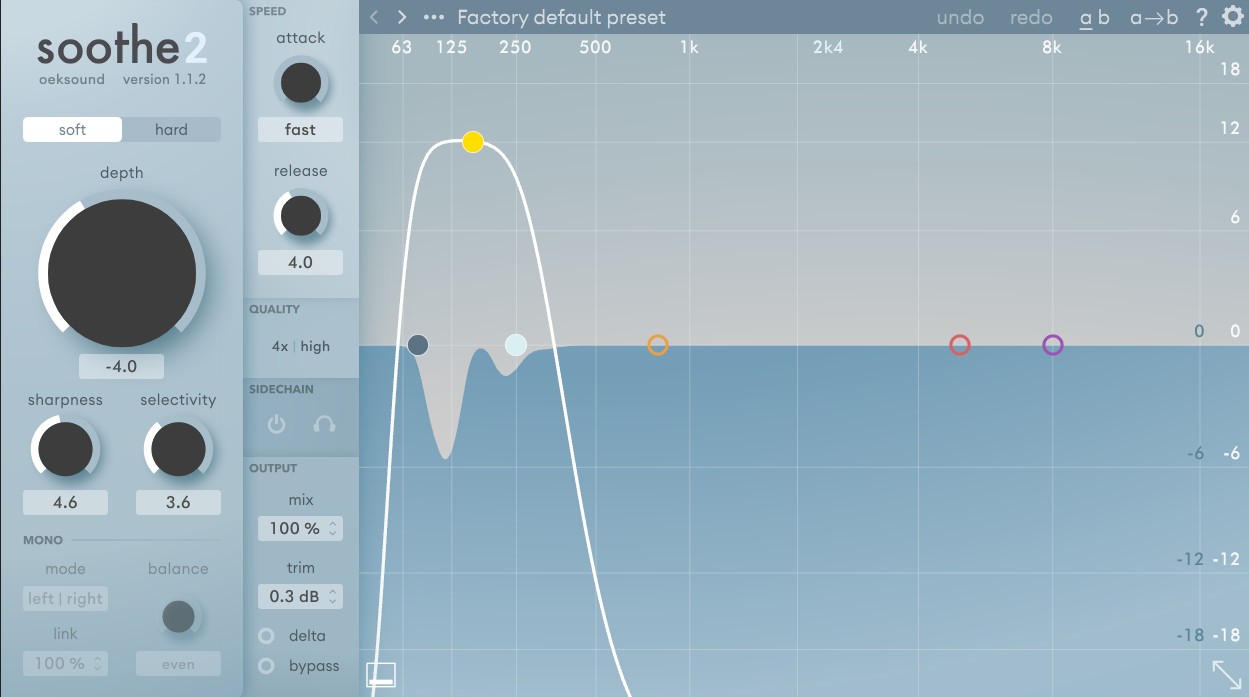This screenshot has width=1249, height=697.
Task: Enable the delta radio button
Action: (267, 636)
